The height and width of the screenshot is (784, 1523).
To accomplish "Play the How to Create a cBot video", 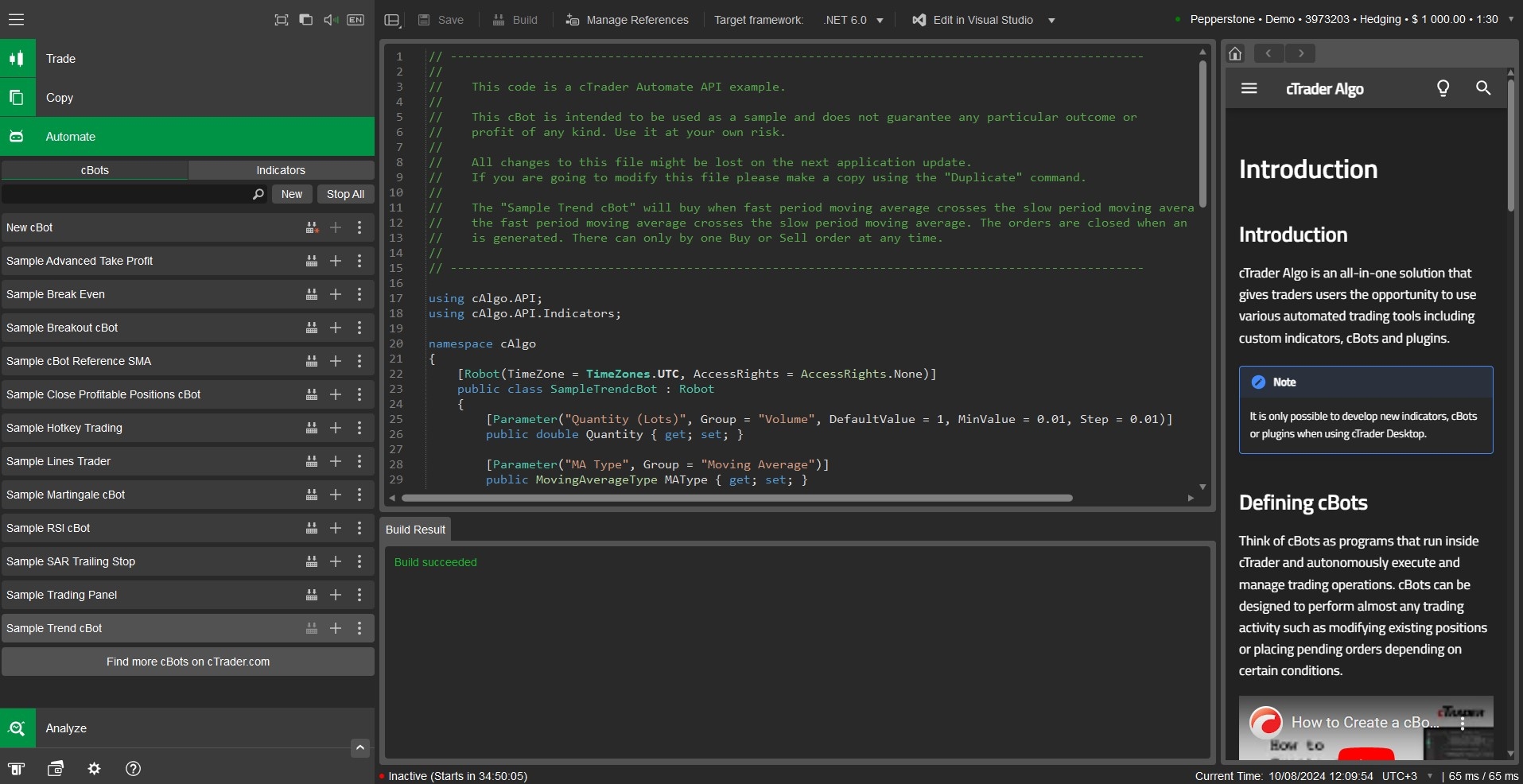I will coord(1366,753).
